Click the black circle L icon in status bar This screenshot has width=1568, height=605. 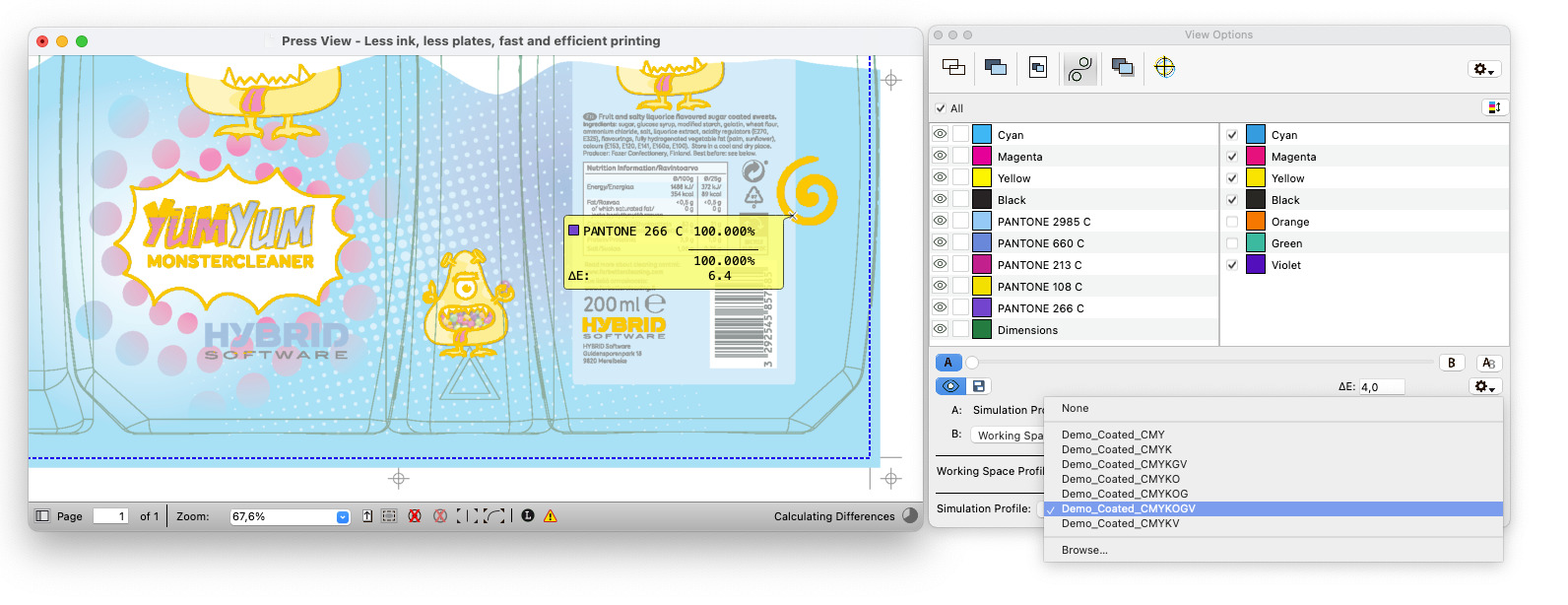click(528, 515)
